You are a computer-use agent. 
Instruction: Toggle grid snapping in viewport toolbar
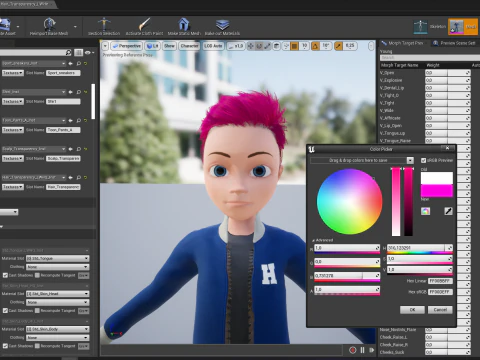click(x=295, y=46)
